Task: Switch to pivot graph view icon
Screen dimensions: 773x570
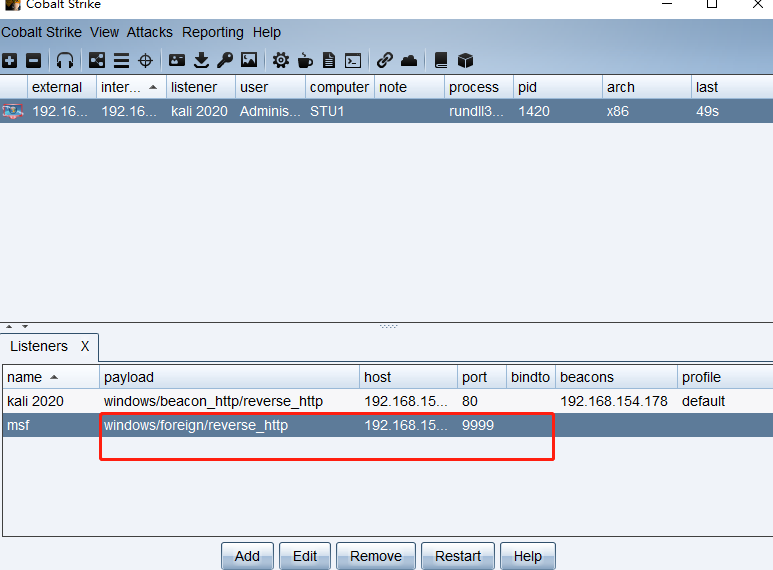Action: coord(97,61)
